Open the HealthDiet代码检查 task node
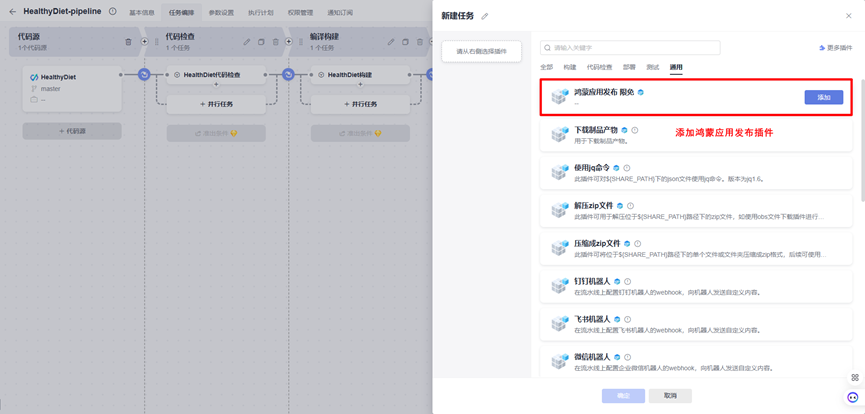 tap(216, 75)
